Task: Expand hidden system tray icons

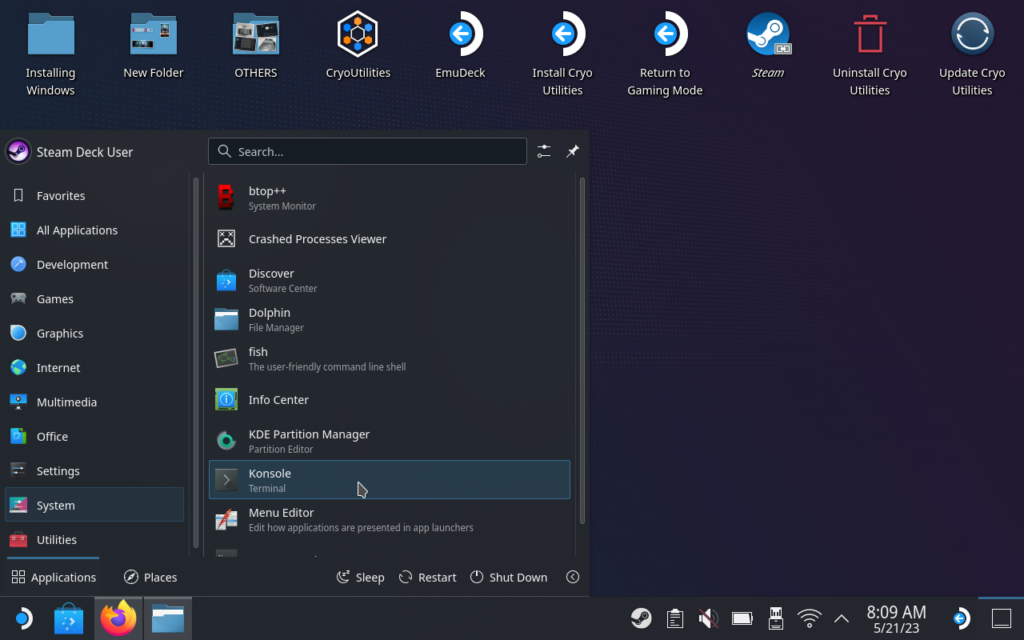Action: pyautogui.click(x=841, y=618)
